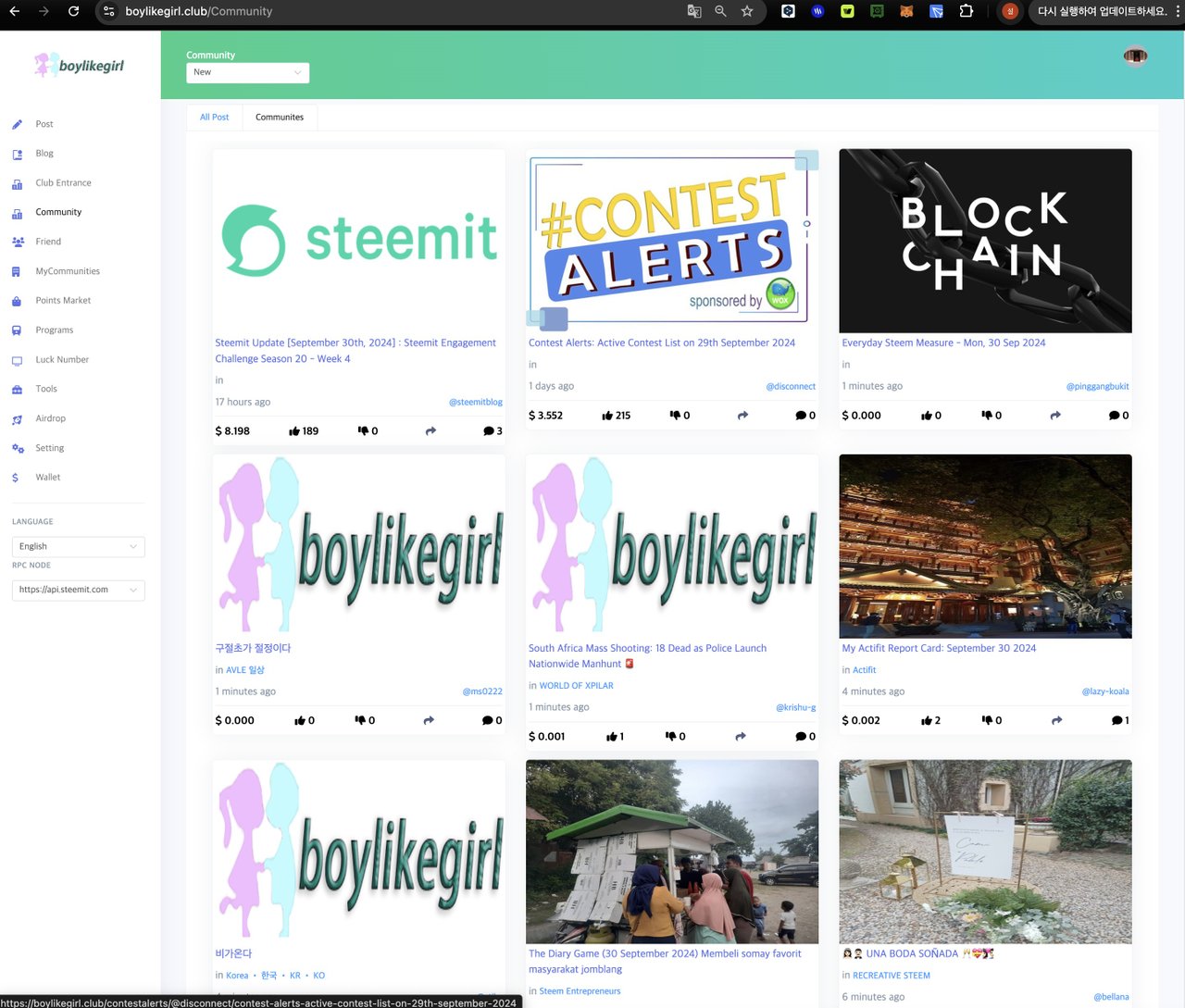Share the Contest Alerts post

coord(742,416)
